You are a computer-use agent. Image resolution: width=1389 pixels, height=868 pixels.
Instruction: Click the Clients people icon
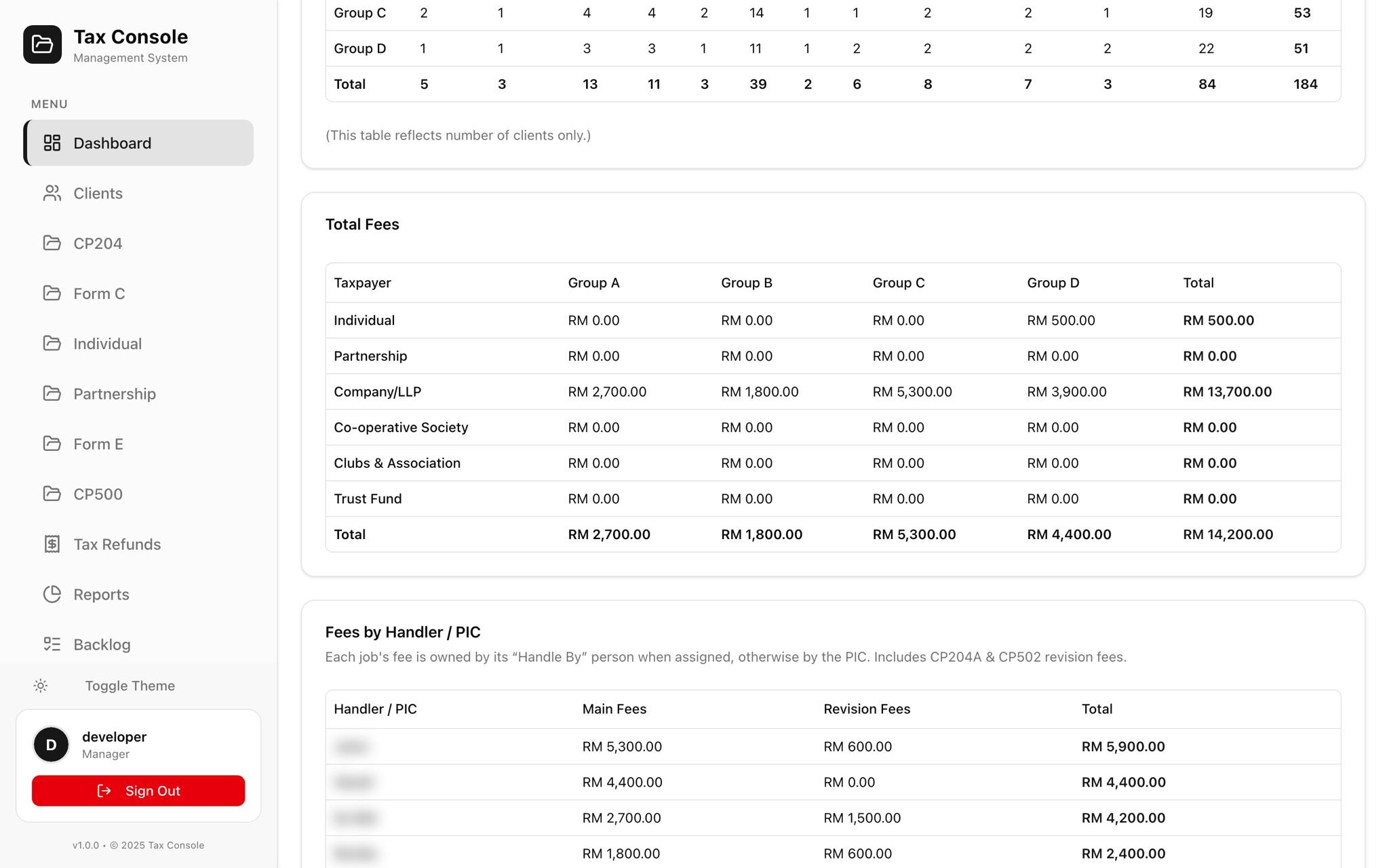[x=52, y=193]
